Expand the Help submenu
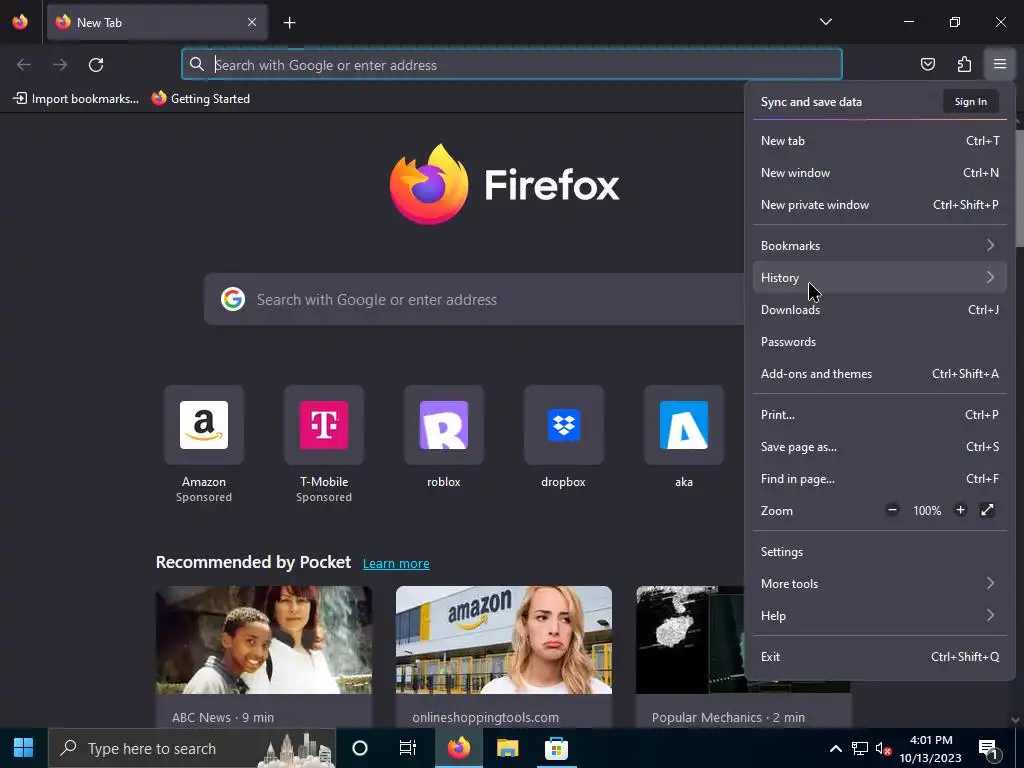1024x768 pixels. coord(880,616)
